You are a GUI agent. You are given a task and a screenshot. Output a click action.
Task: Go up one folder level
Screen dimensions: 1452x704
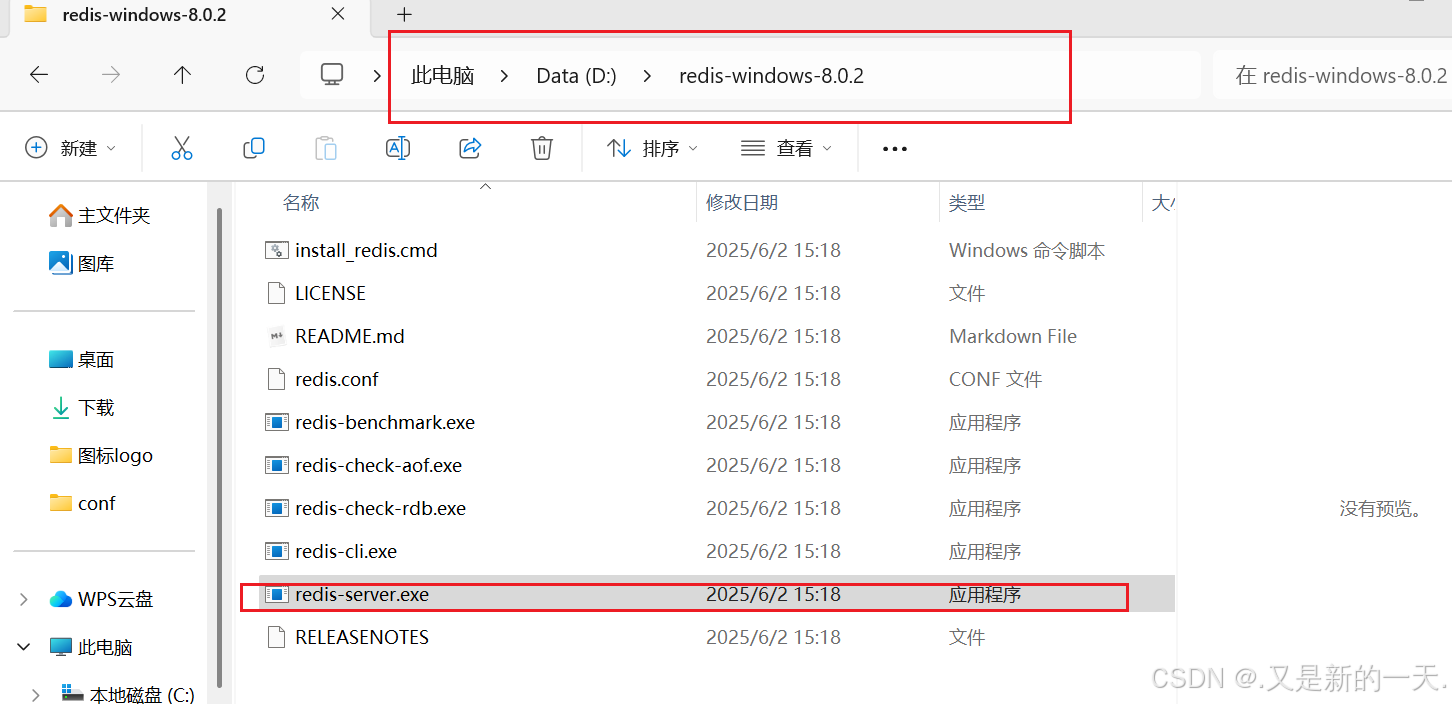coord(182,75)
